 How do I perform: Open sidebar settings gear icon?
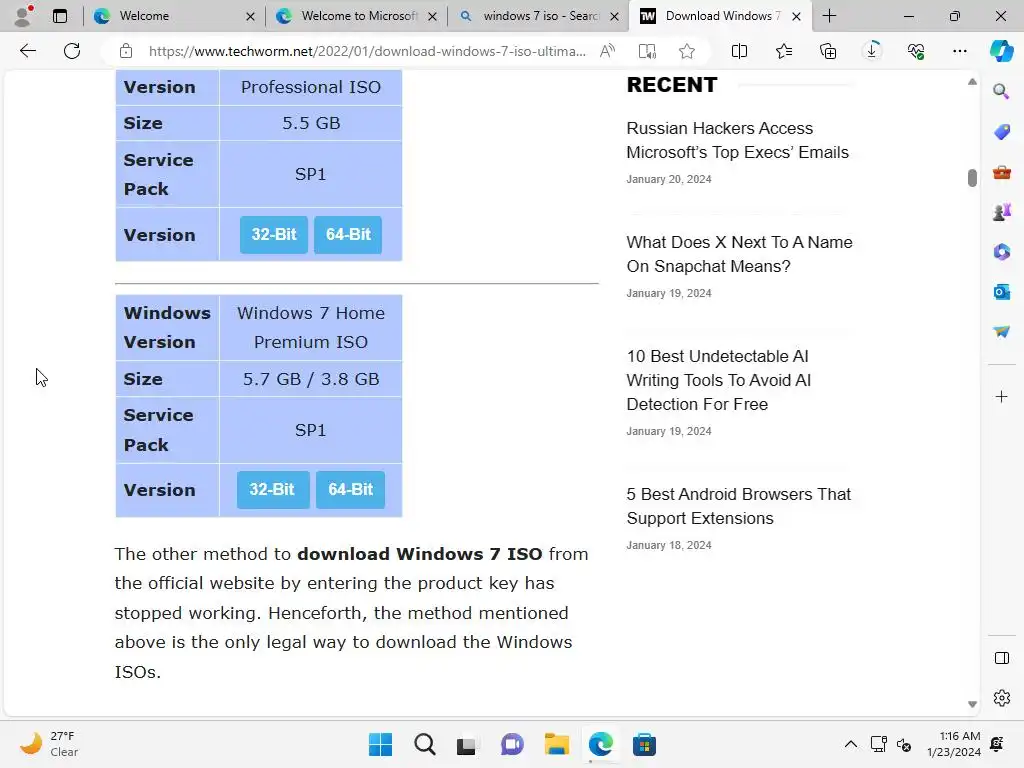(1001, 698)
